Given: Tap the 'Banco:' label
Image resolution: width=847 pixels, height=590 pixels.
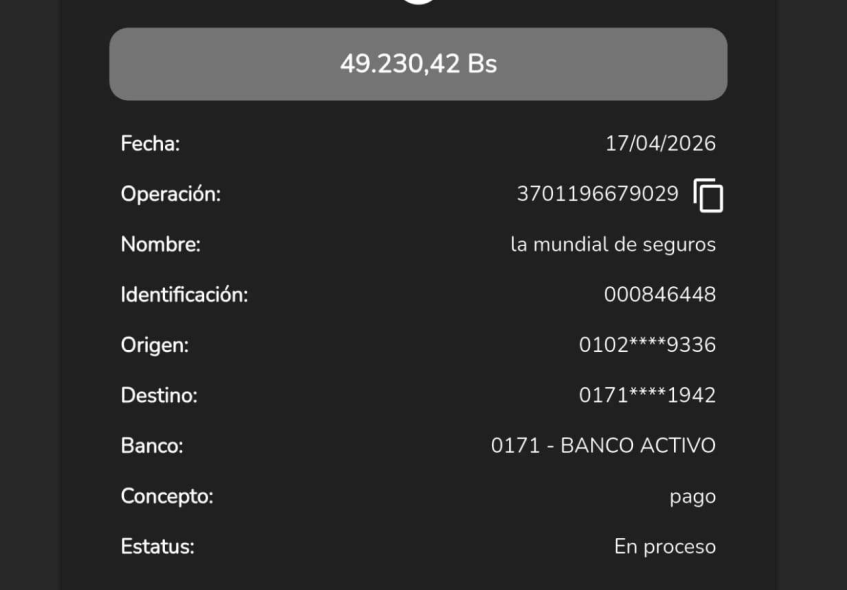Looking at the screenshot, I should [x=152, y=446].
